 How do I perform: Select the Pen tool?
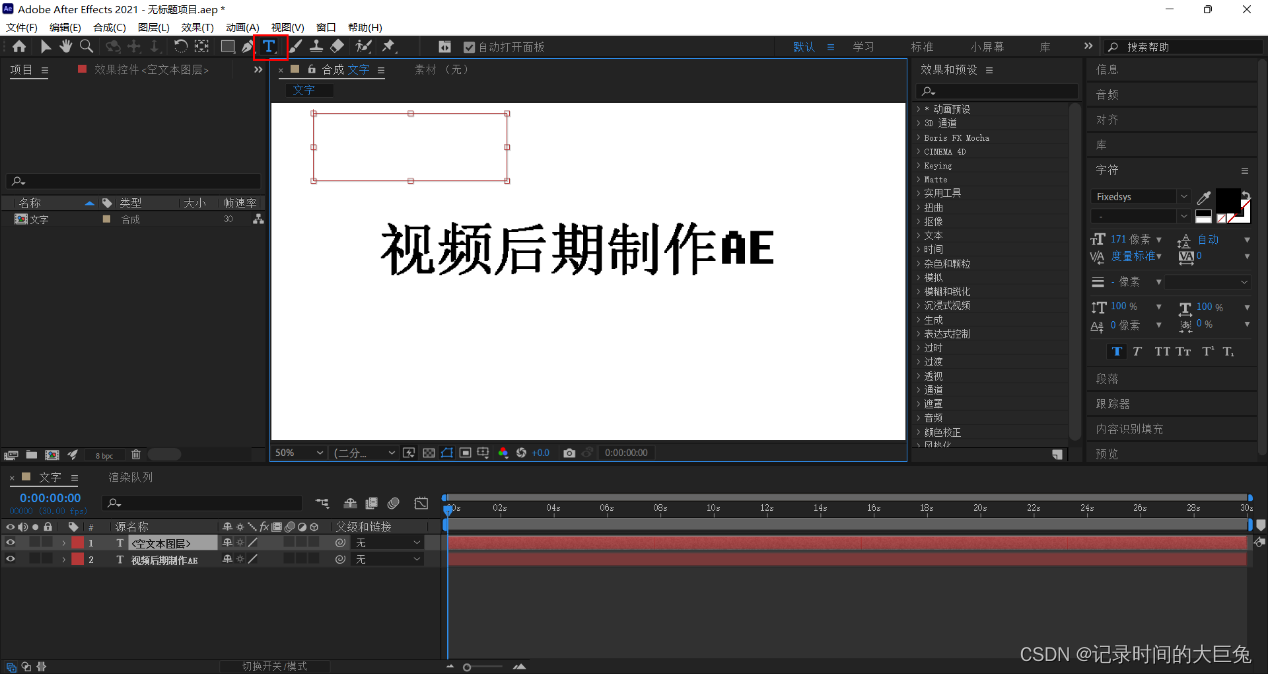coord(247,46)
